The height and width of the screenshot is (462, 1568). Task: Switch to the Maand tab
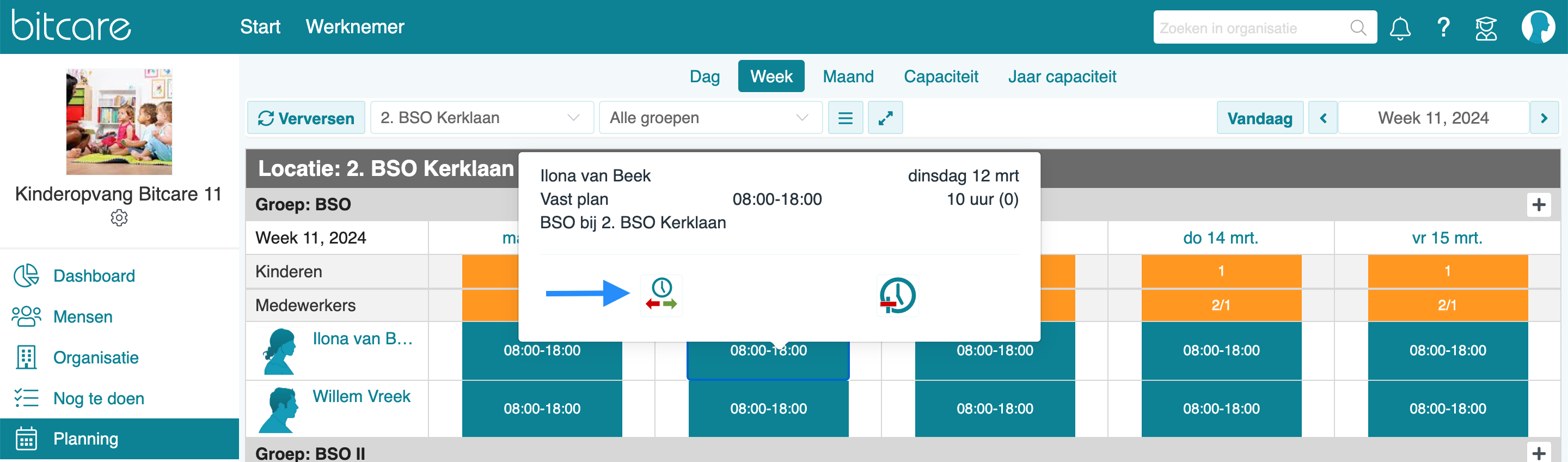click(847, 77)
